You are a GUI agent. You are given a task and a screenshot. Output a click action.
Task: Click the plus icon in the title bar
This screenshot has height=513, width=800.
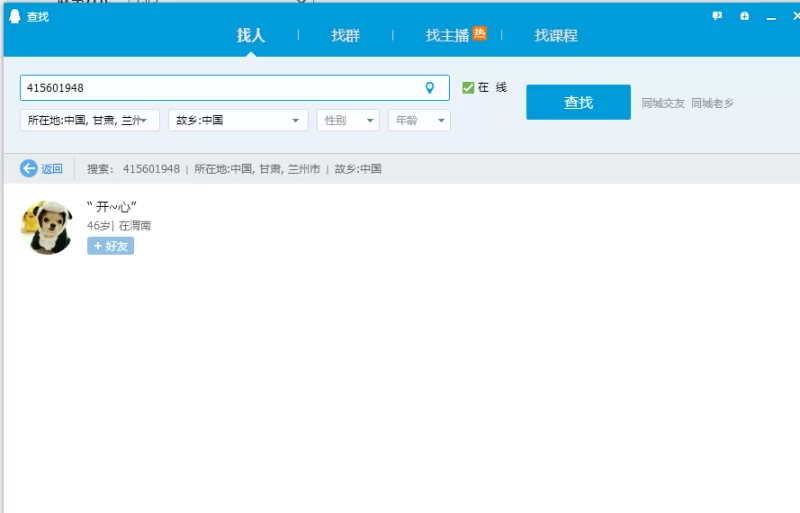(x=744, y=16)
